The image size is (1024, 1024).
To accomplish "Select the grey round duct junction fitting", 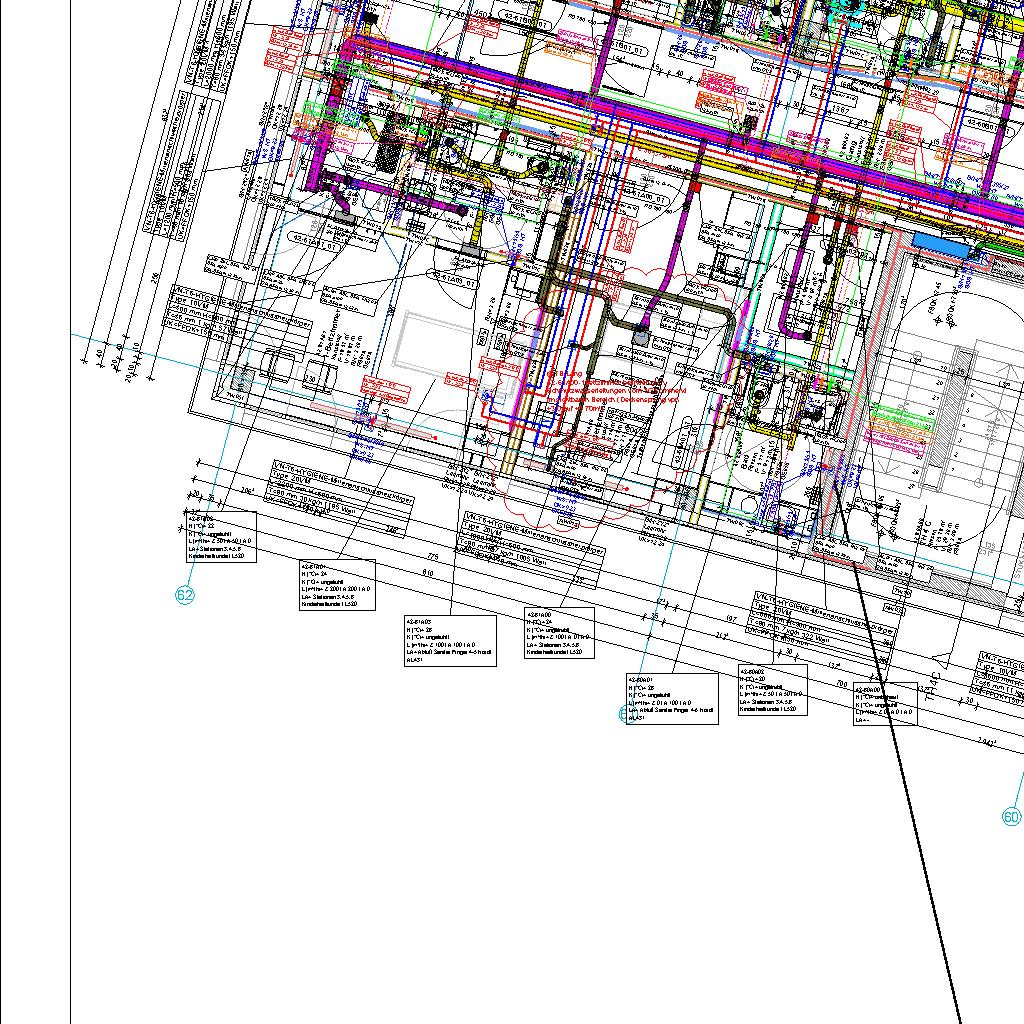I will point(640,338).
